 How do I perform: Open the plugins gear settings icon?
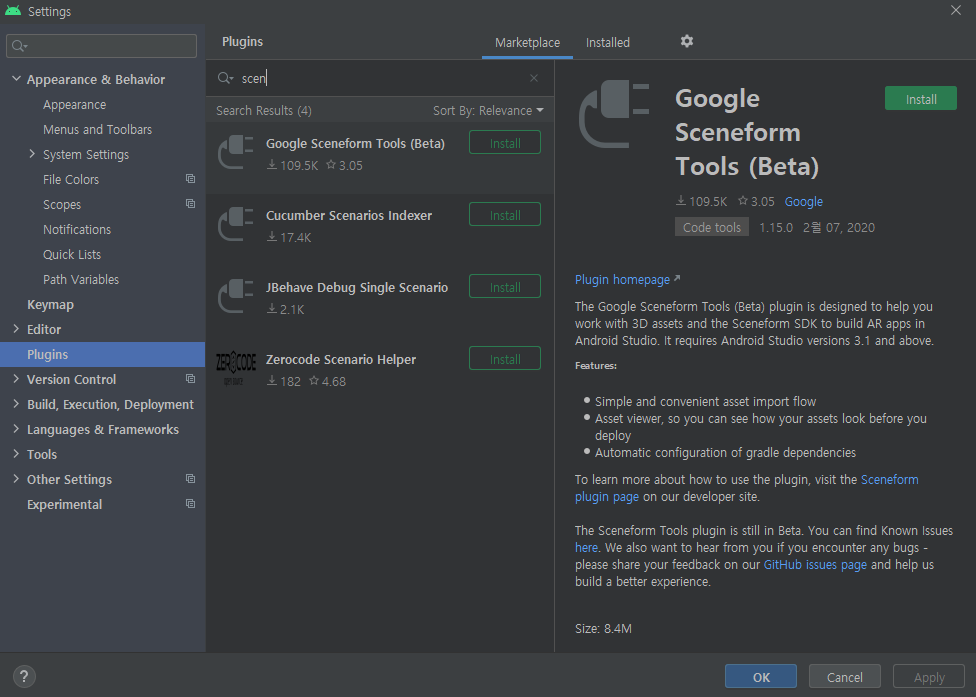coord(687,41)
